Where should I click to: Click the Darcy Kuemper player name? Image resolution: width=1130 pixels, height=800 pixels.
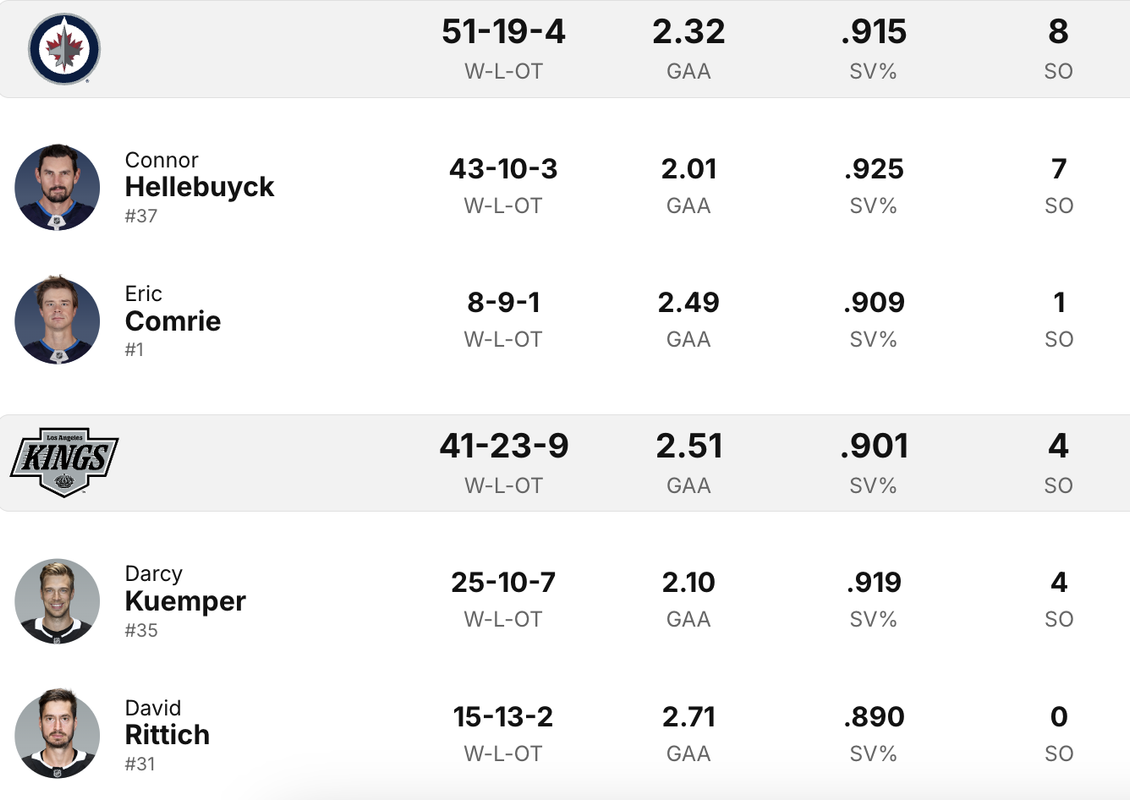click(x=185, y=588)
